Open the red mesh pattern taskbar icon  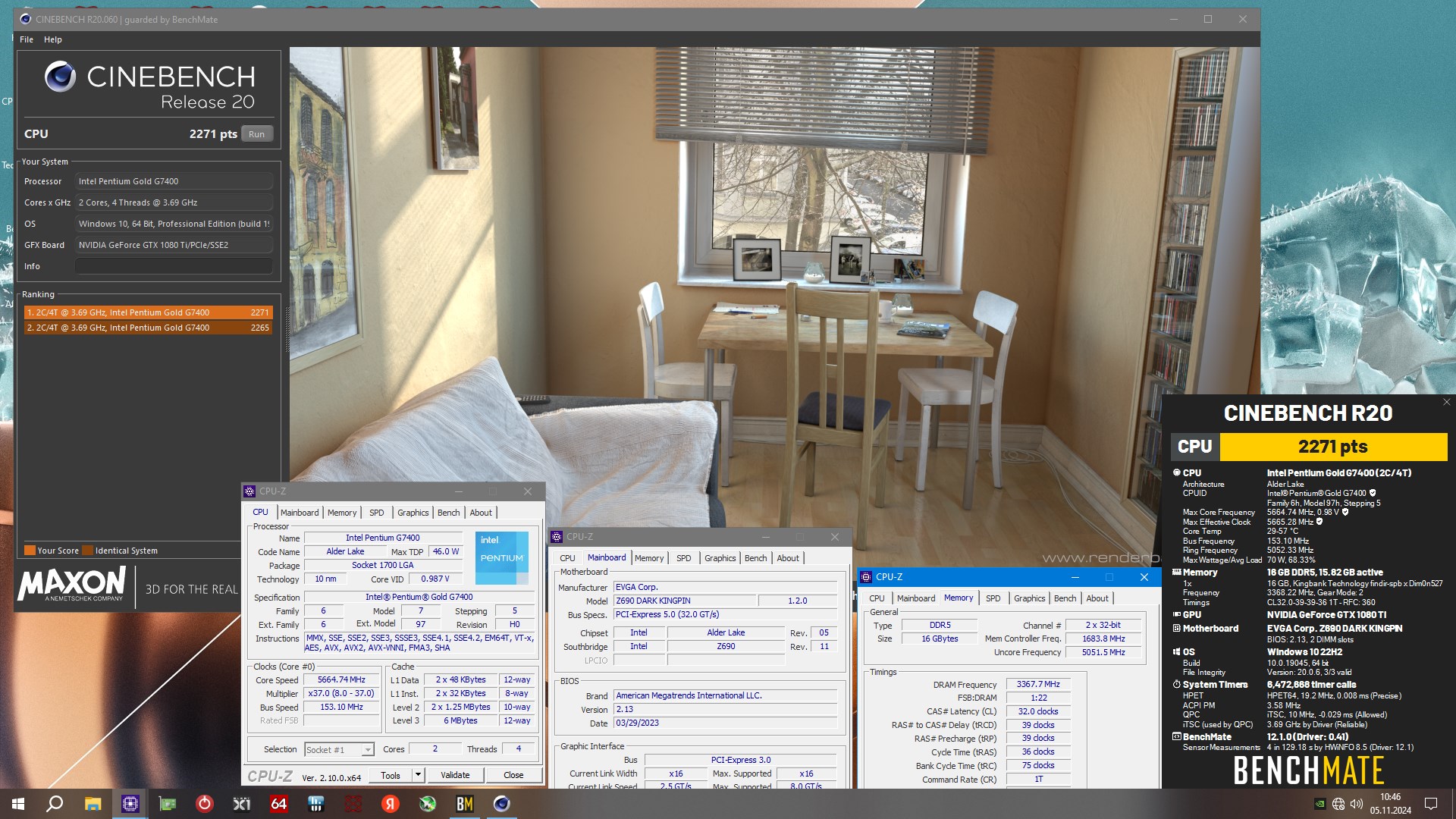[x=353, y=804]
